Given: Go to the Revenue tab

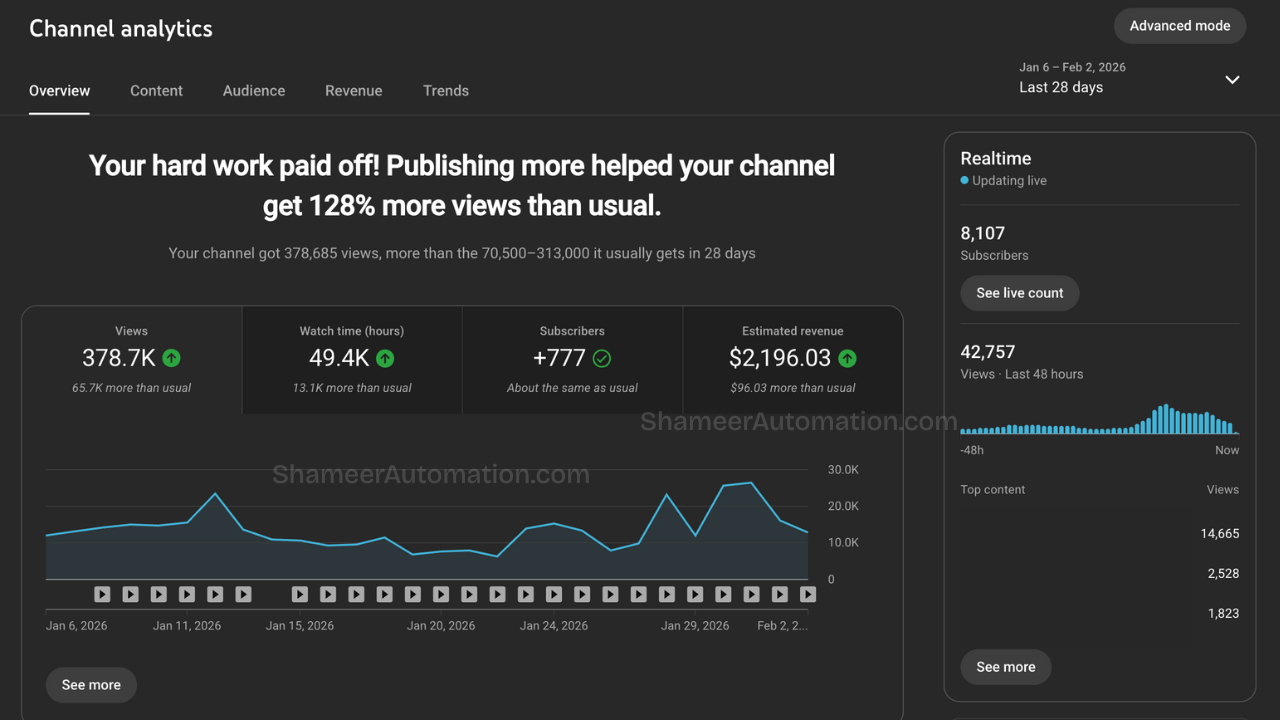Looking at the screenshot, I should (x=353, y=91).
